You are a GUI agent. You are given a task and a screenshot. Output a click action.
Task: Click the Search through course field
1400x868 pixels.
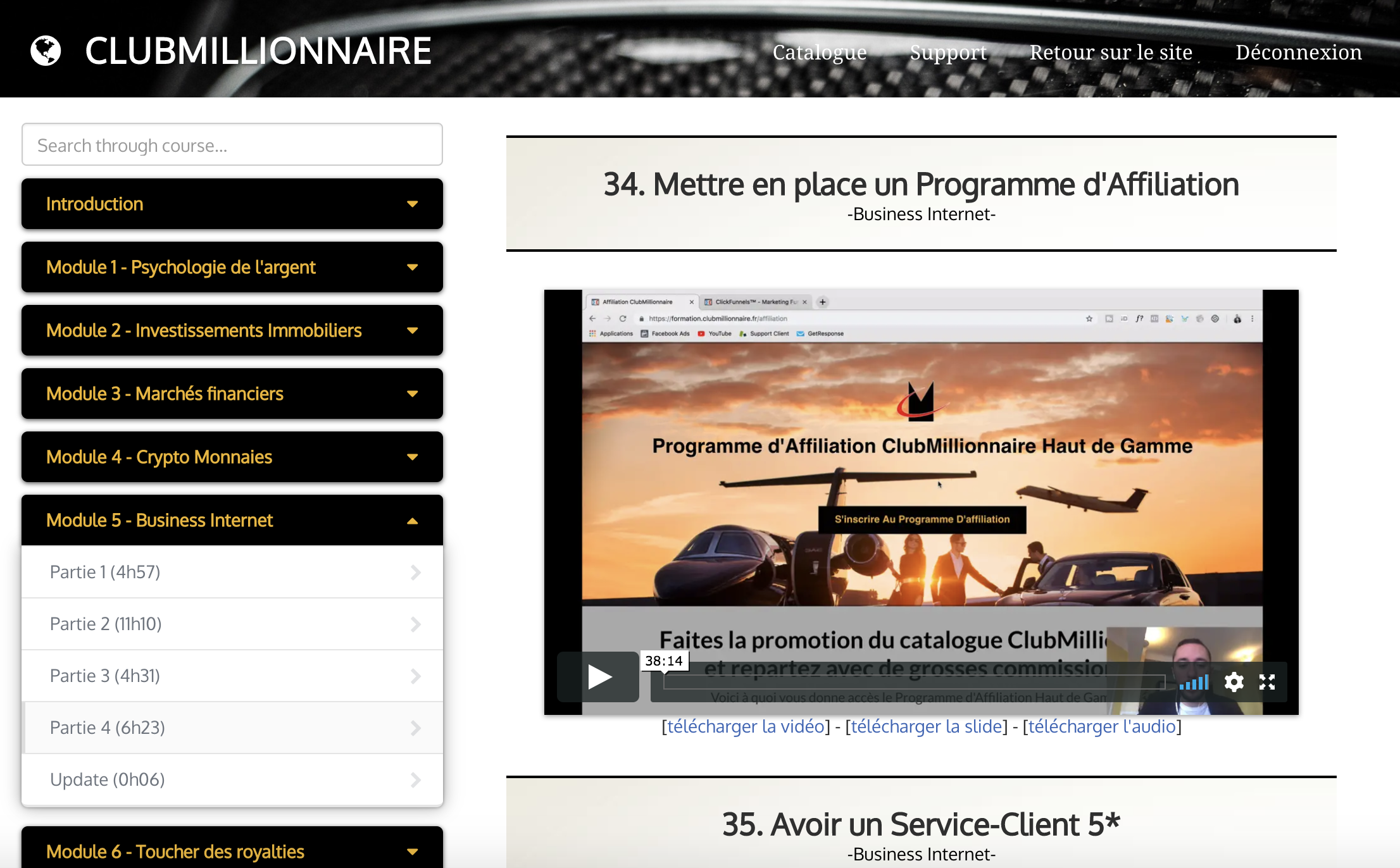[x=232, y=145]
